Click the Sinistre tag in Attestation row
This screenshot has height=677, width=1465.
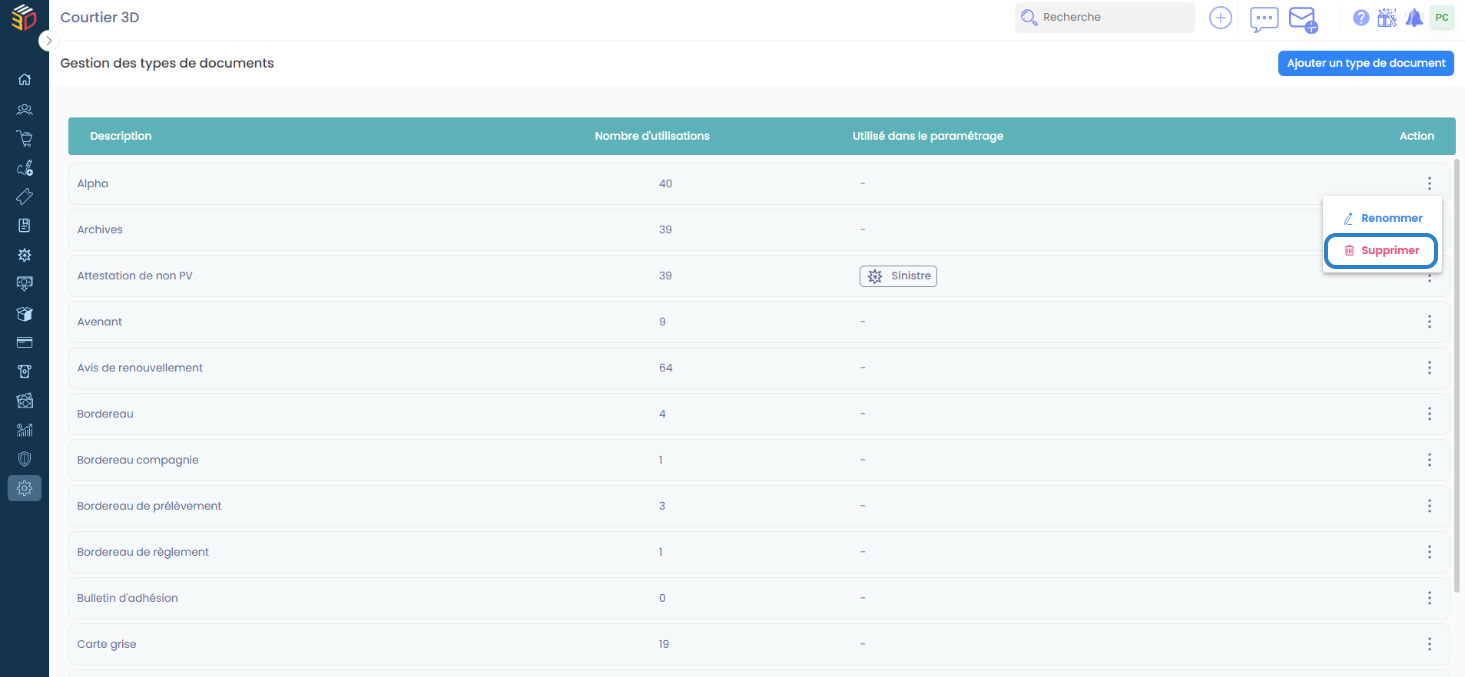pos(898,276)
